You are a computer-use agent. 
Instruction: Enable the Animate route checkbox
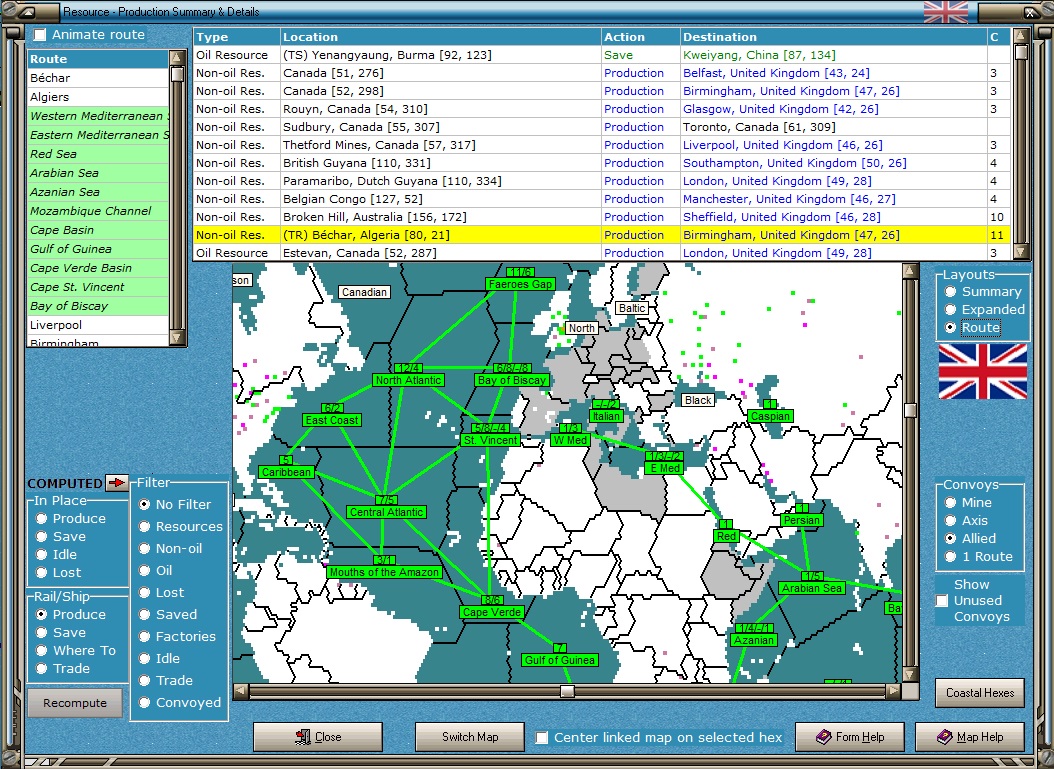[40, 35]
